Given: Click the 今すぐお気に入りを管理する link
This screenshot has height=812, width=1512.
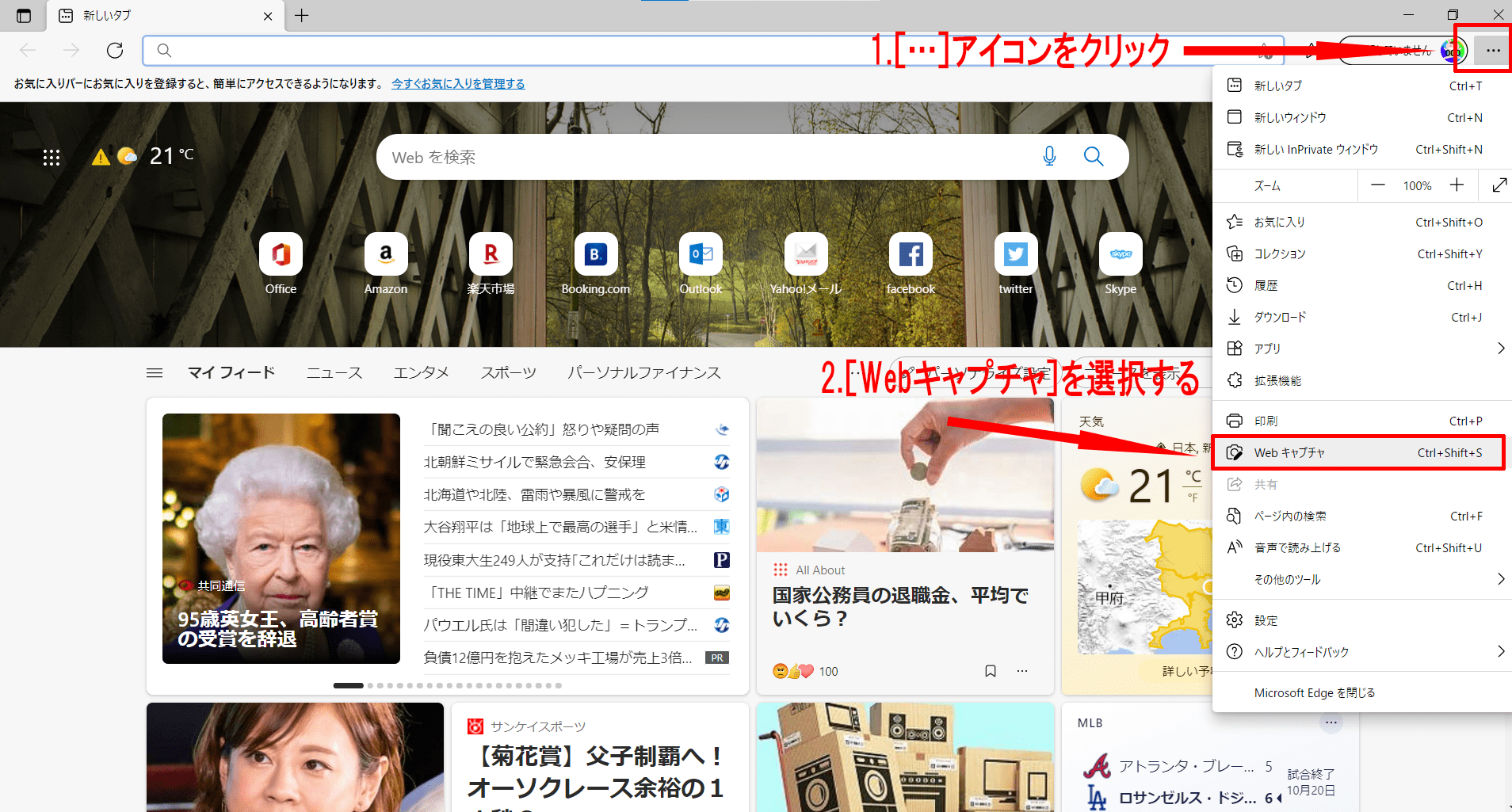Looking at the screenshot, I should (x=458, y=84).
